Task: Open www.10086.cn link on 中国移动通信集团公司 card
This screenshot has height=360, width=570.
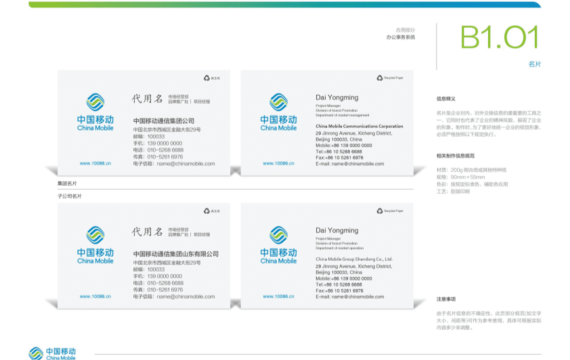Action: pos(95,163)
